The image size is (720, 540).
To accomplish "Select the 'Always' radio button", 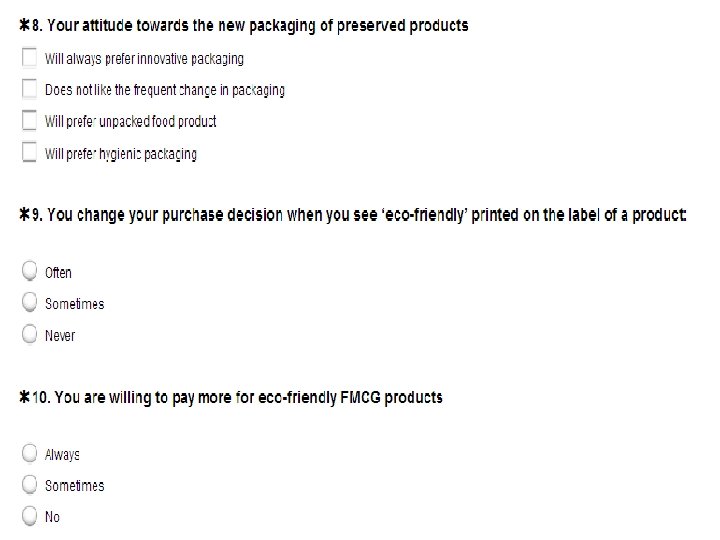I will click(30, 453).
